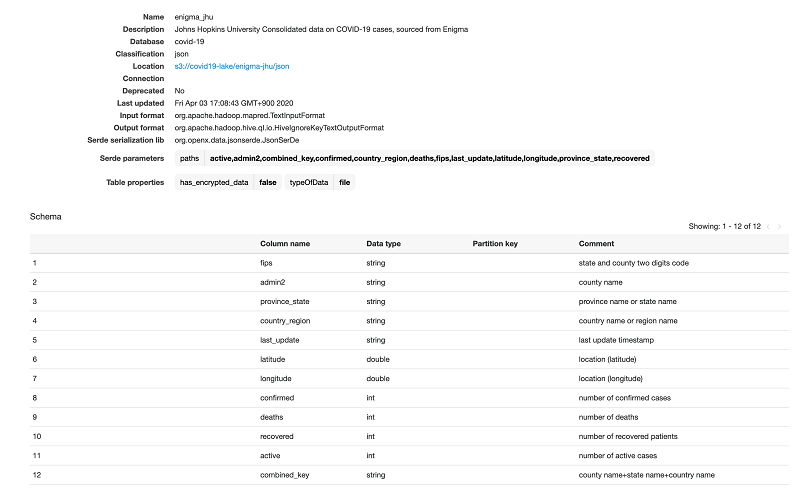The height and width of the screenshot is (493, 800).
Task: Click the enigma_jhu table name
Action: point(194,17)
